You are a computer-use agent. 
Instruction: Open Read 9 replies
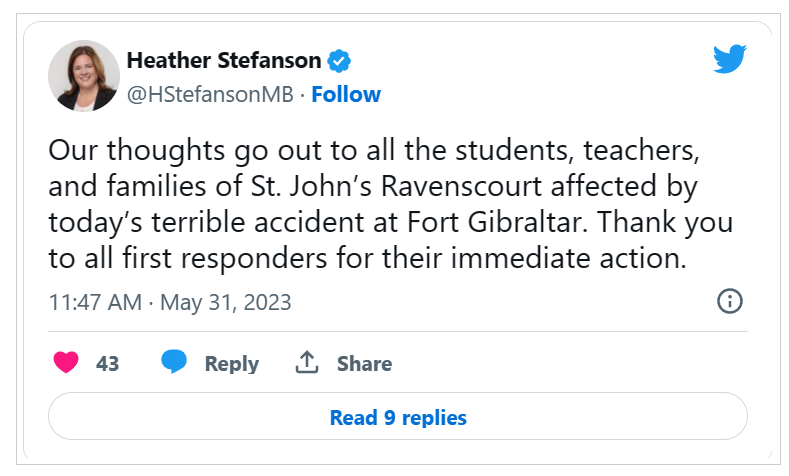tap(398, 417)
